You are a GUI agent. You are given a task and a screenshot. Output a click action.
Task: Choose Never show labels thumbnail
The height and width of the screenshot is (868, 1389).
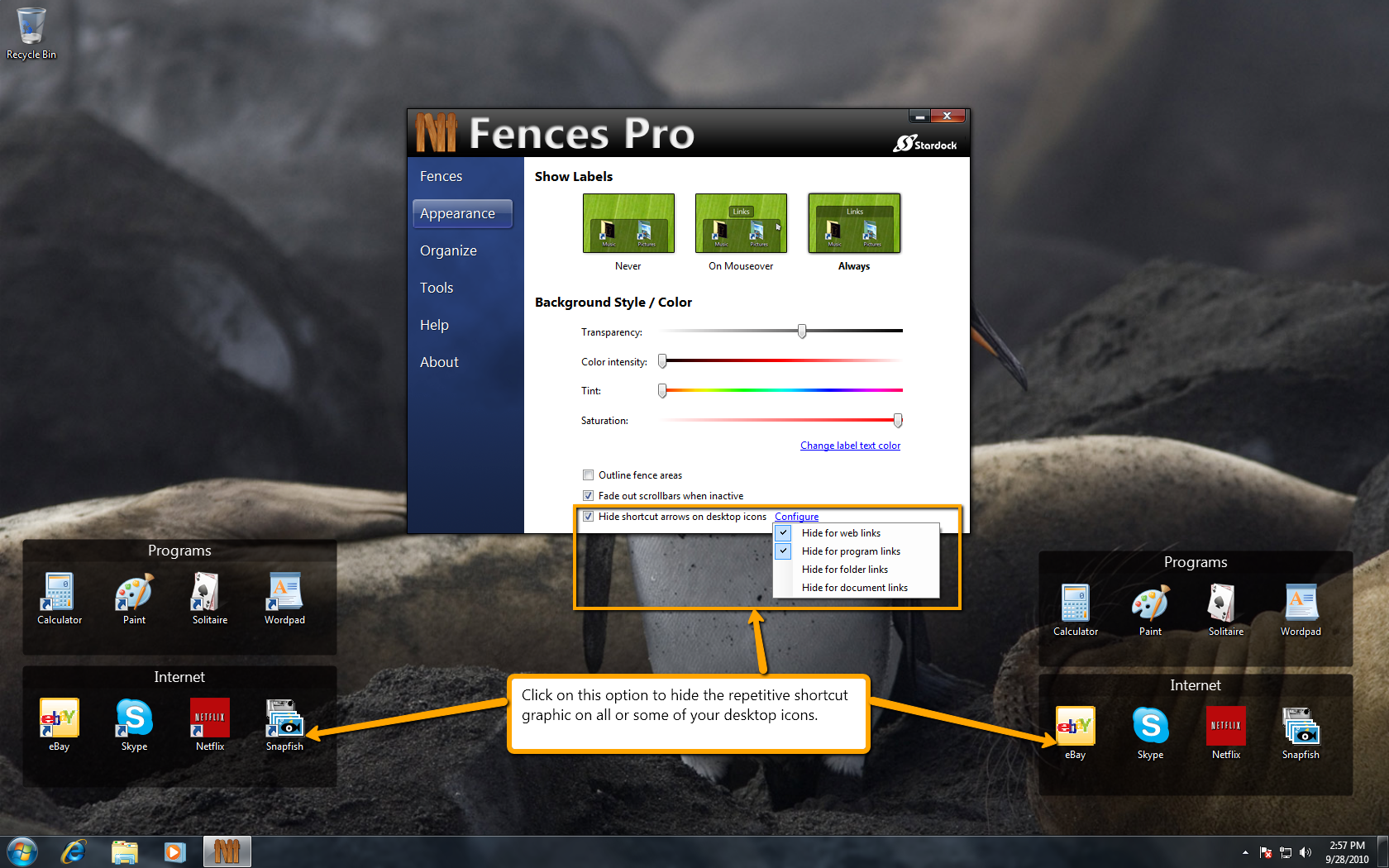[628, 223]
